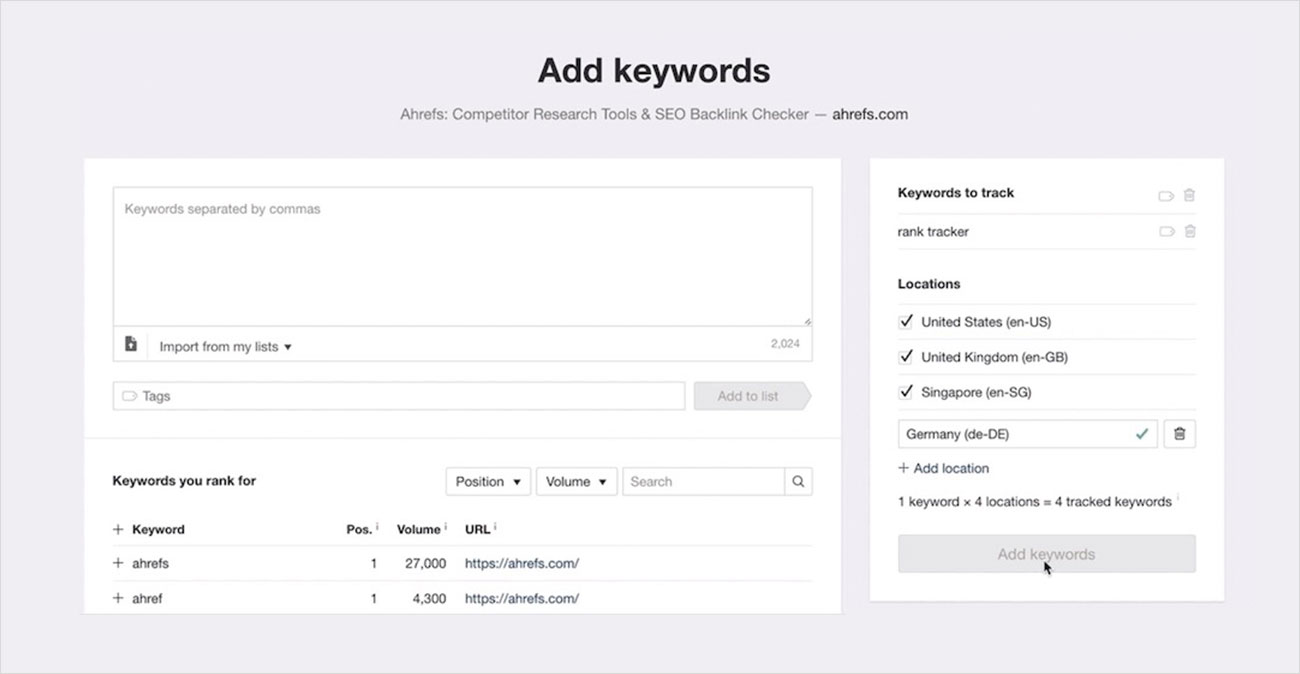This screenshot has height=674, width=1300.
Task: Open the 'Import from my lists' dropdown
Action: pos(225,347)
